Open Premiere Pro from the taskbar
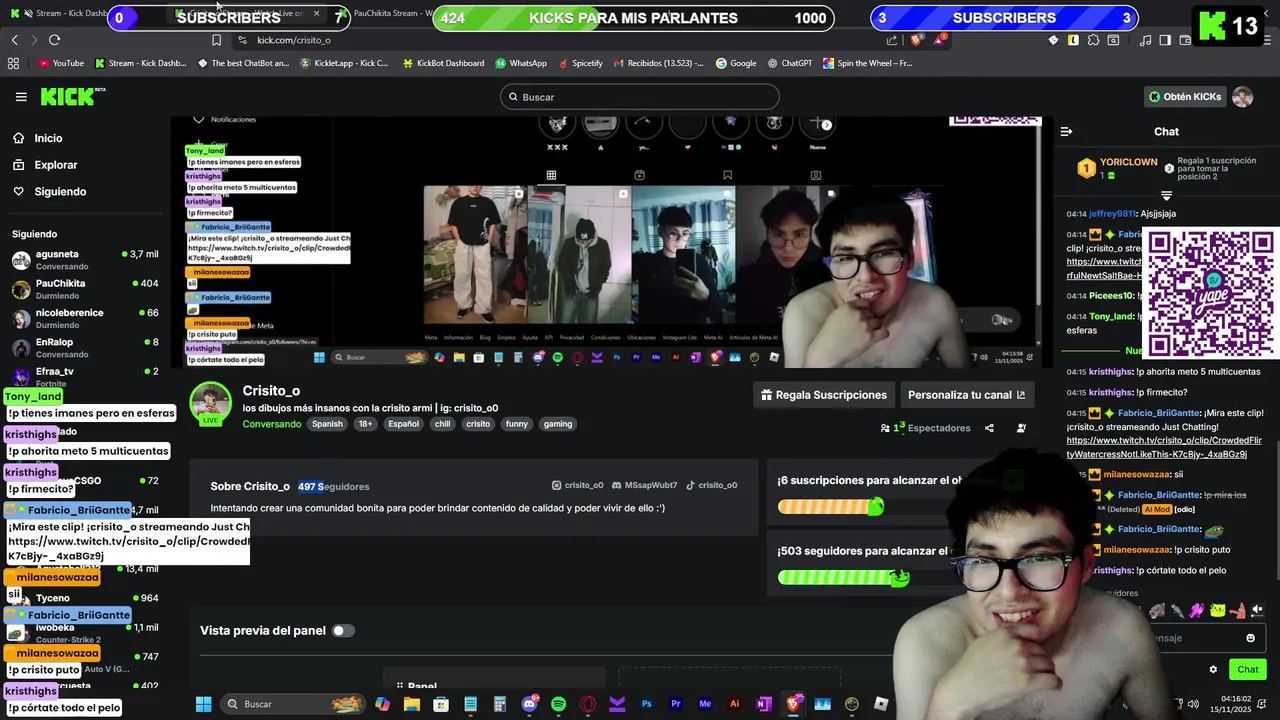Viewport: 1280px width, 720px height. (676, 704)
